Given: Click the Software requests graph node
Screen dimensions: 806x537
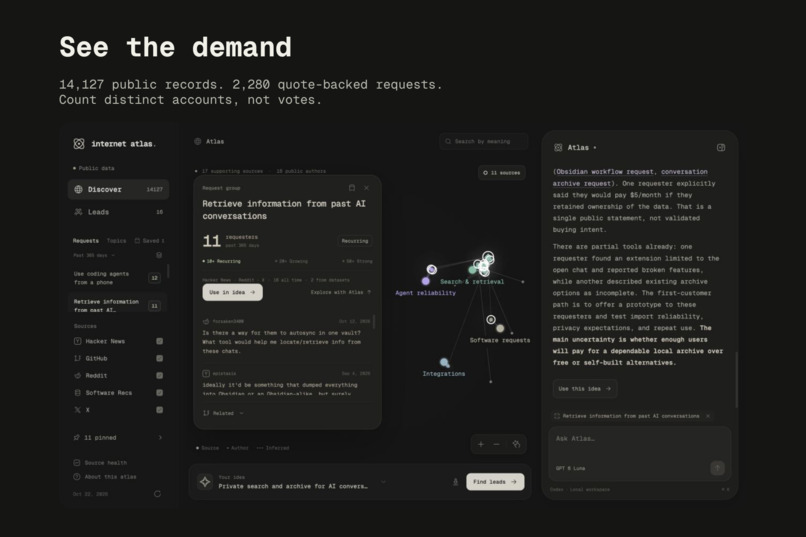Looking at the screenshot, I should click(x=500, y=328).
